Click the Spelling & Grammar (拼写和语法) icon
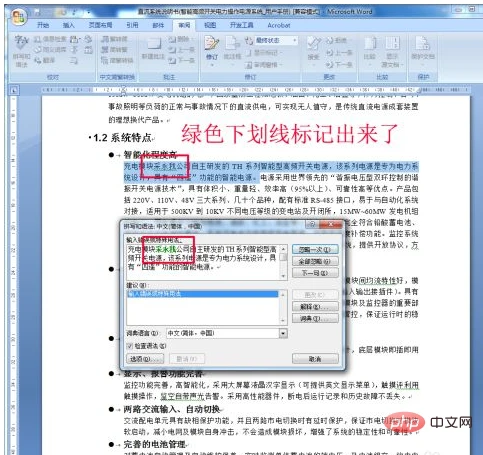The width and height of the screenshot is (483, 455). (x=22, y=50)
